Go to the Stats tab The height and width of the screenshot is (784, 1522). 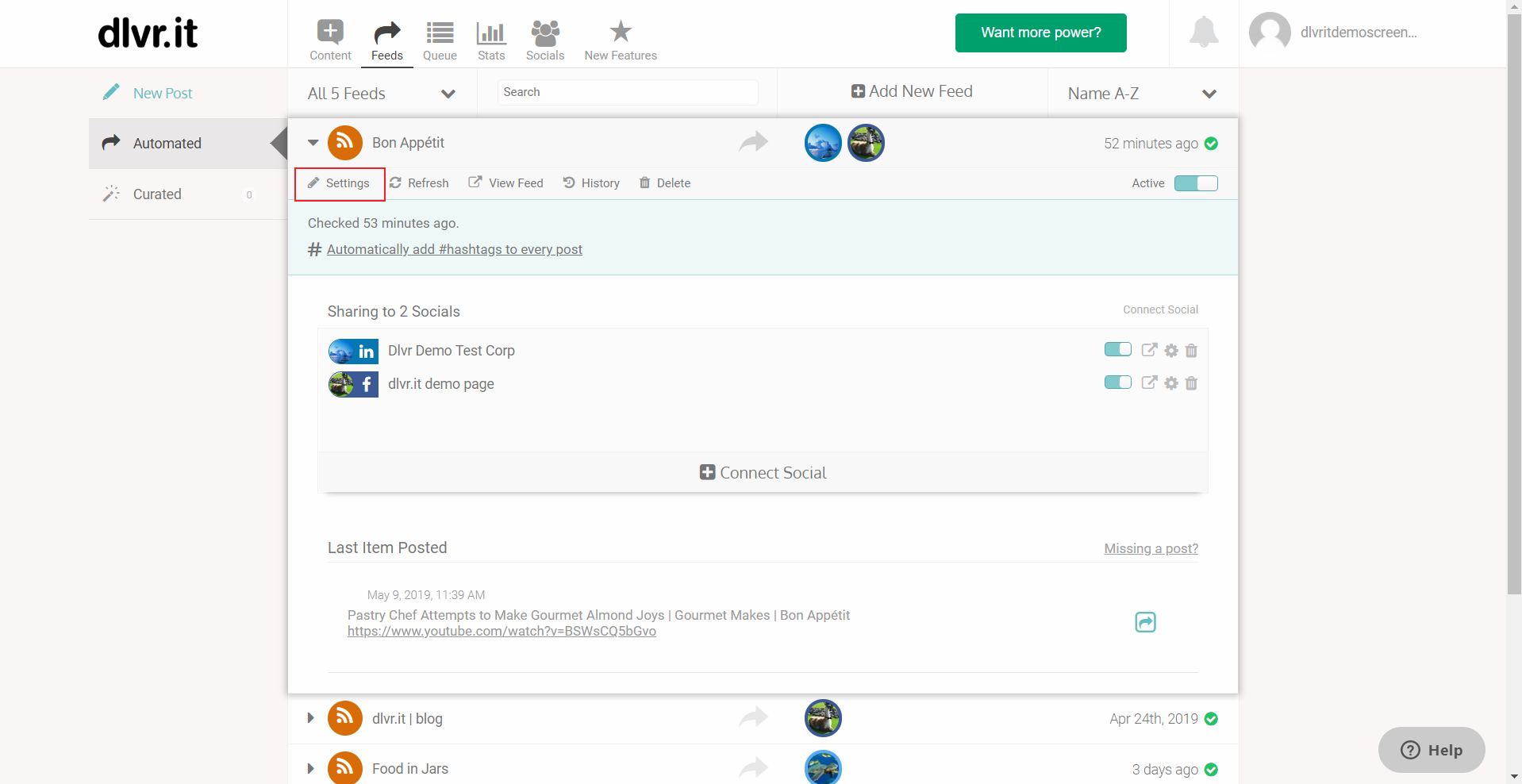pyautogui.click(x=491, y=40)
